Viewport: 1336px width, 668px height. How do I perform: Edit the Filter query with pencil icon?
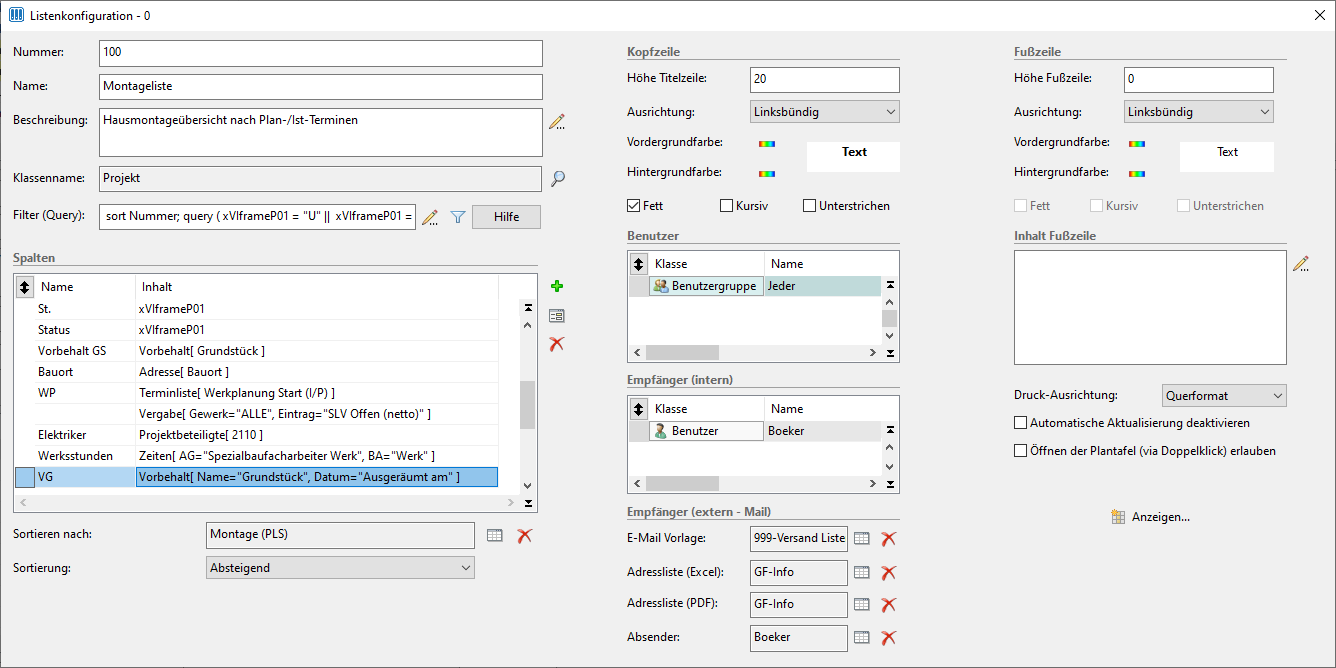(x=431, y=217)
